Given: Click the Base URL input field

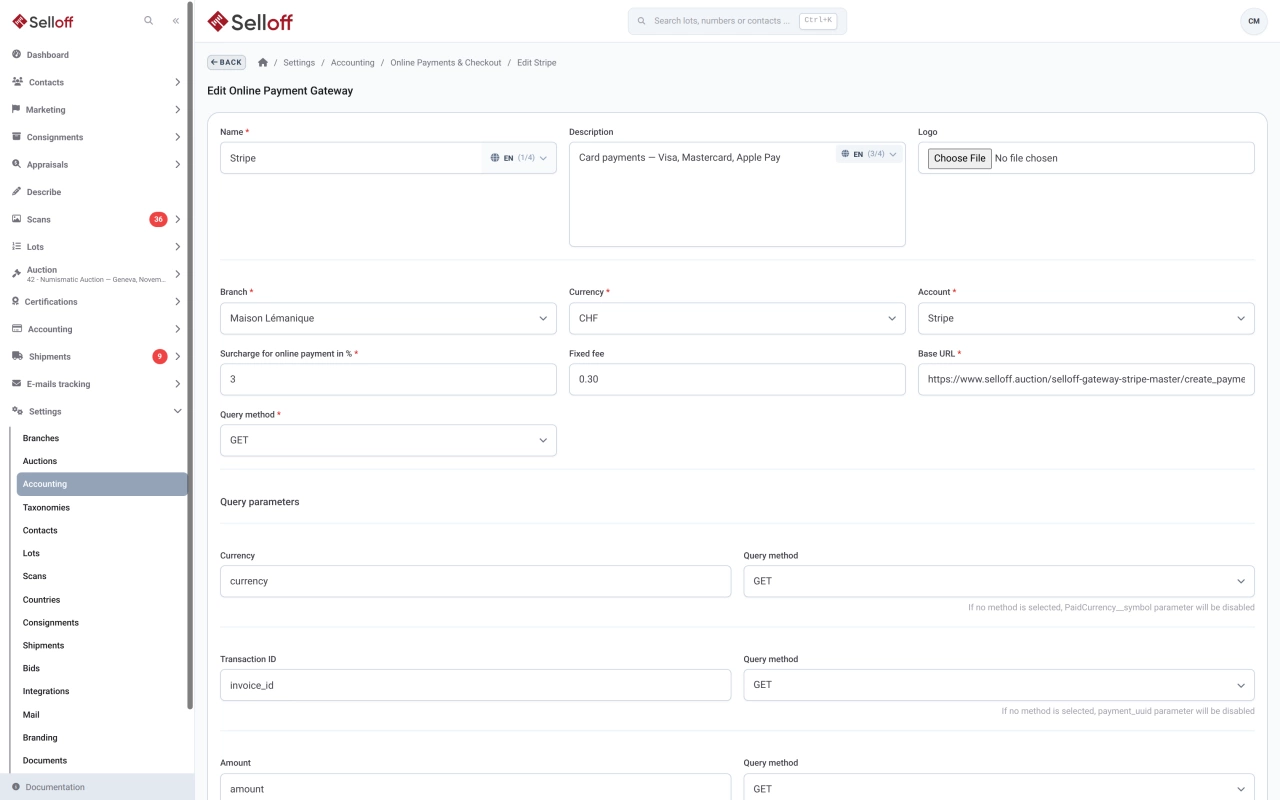Looking at the screenshot, I should coord(1086,379).
